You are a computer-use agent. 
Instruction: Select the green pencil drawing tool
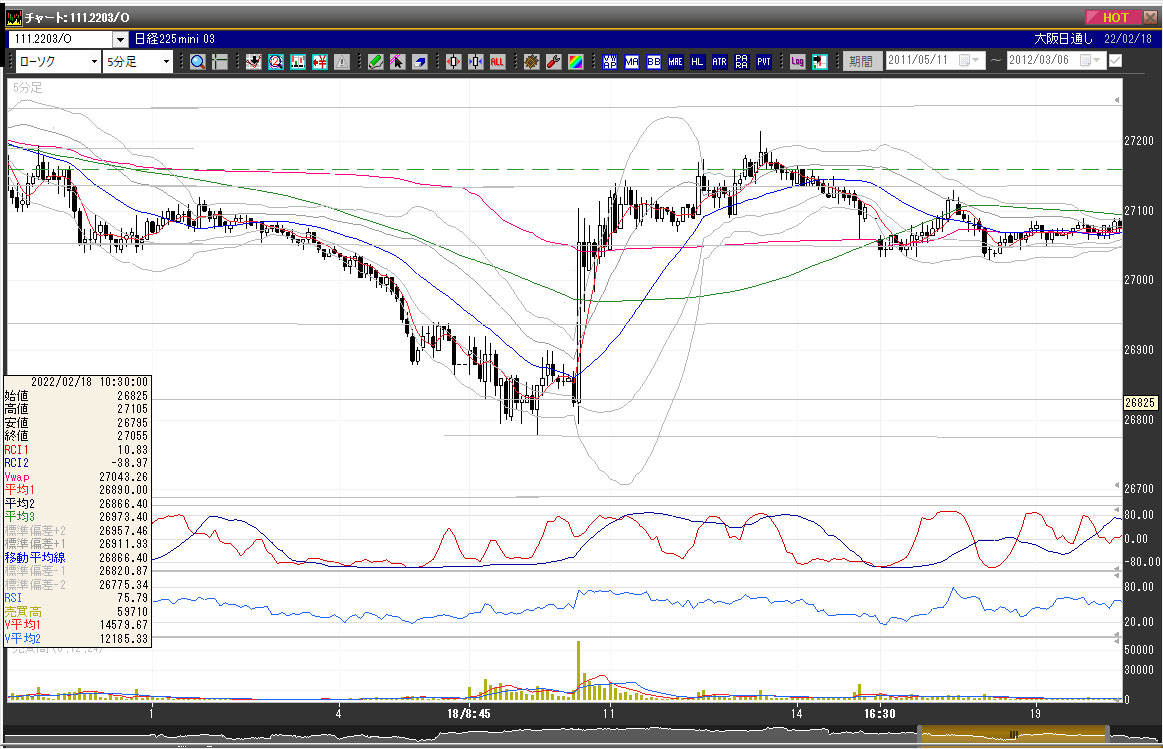[x=375, y=62]
